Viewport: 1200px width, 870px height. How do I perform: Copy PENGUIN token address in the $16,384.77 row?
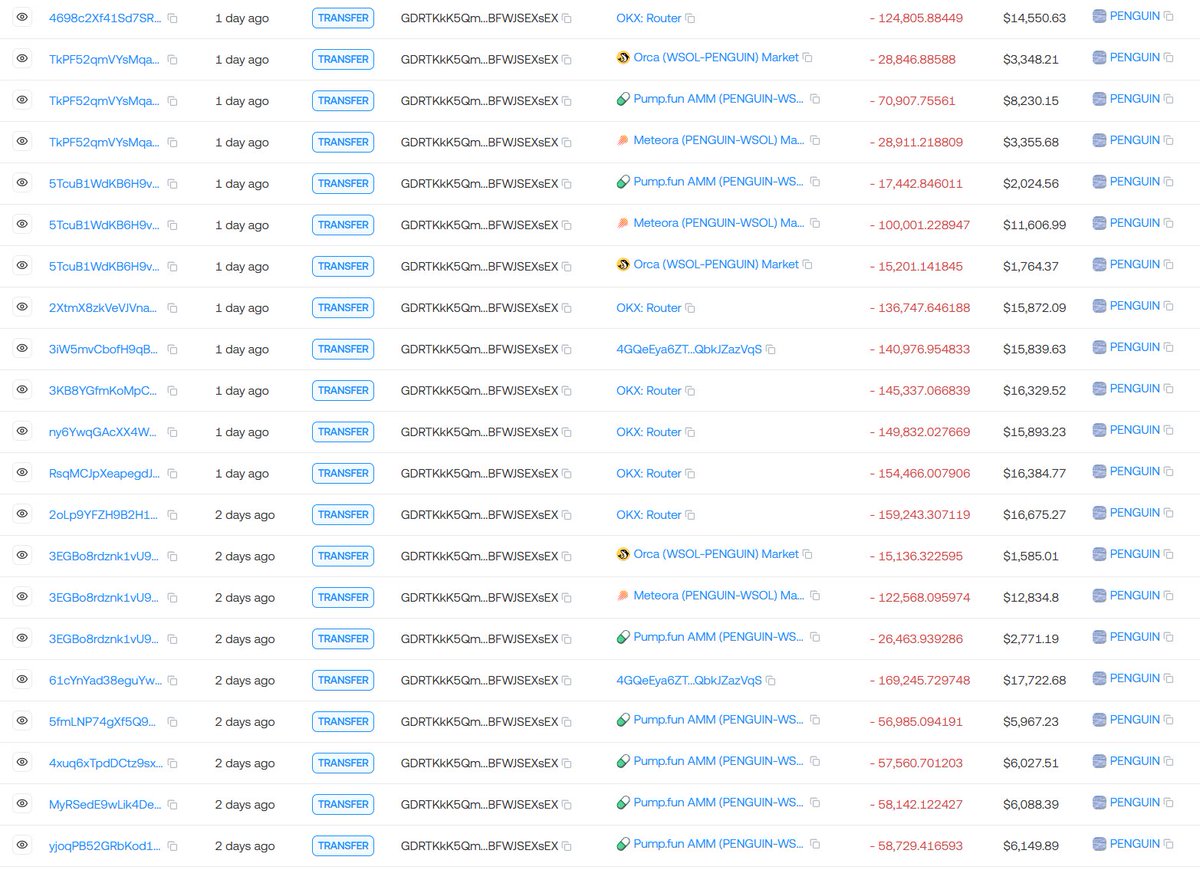1169,472
